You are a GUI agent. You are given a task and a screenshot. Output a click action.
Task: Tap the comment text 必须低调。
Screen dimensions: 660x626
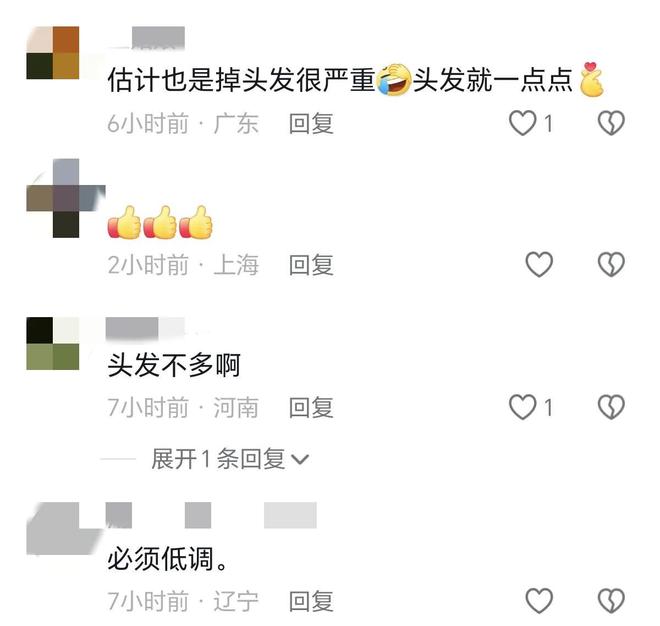pos(168,559)
